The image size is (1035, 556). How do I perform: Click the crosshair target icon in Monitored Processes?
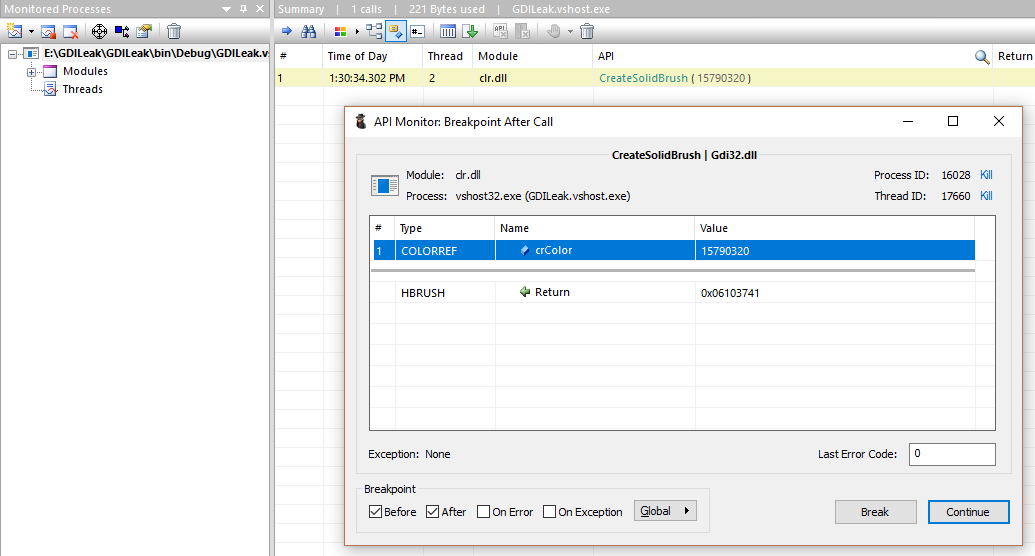click(x=99, y=31)
